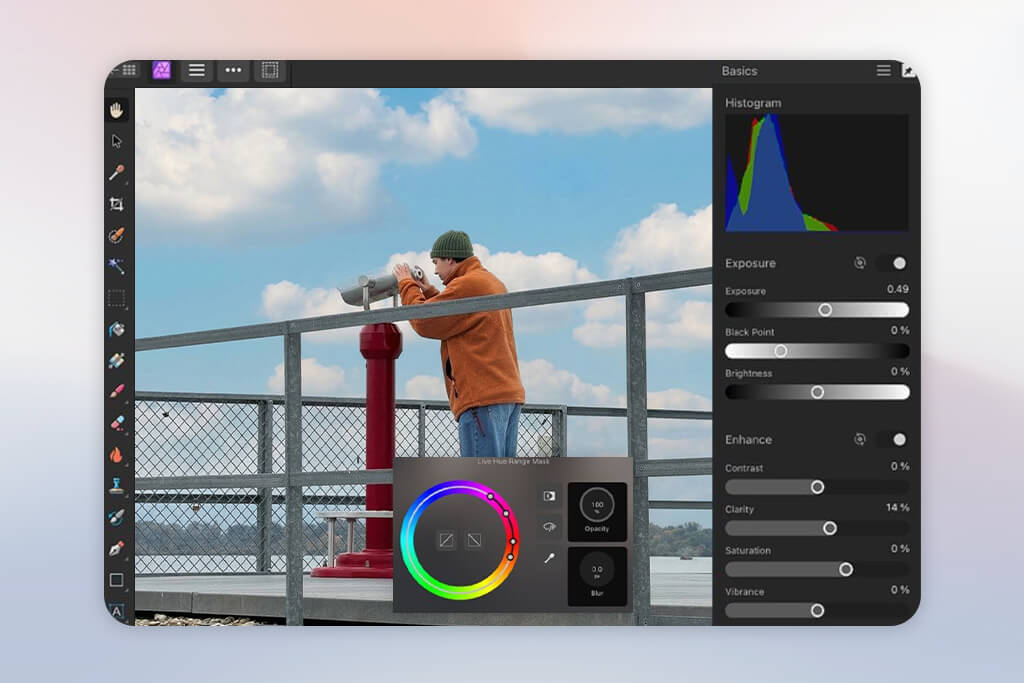This screenshot has height=683, width=1024.
Task: Click the Clarity slider handle
Action: tap(829, 528)
